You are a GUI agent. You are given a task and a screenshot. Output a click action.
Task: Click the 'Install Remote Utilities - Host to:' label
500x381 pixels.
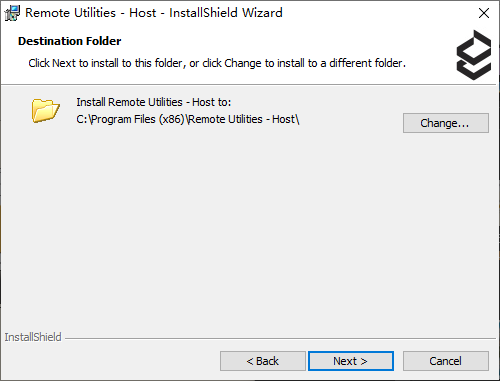[154, 102]
